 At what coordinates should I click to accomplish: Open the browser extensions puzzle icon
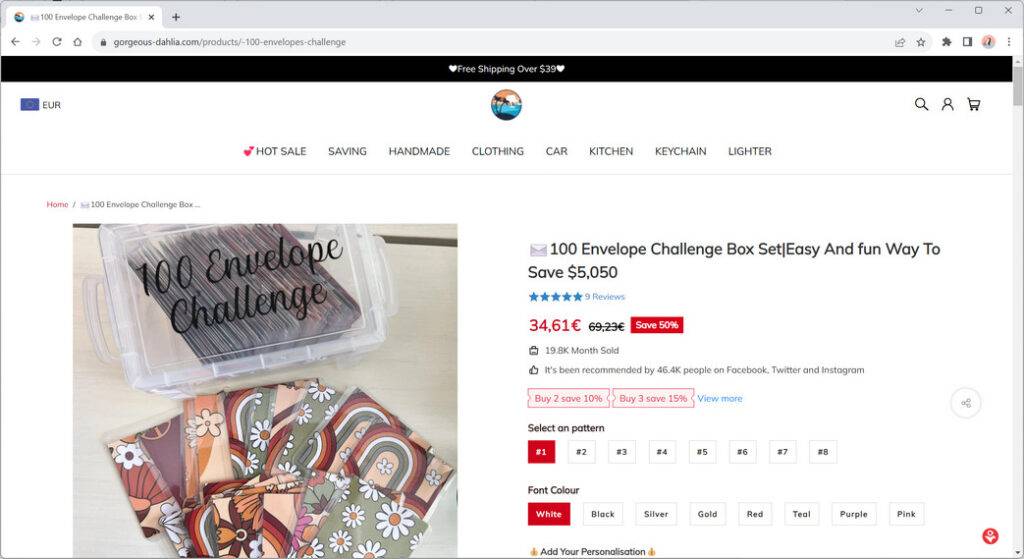point(946,42)
